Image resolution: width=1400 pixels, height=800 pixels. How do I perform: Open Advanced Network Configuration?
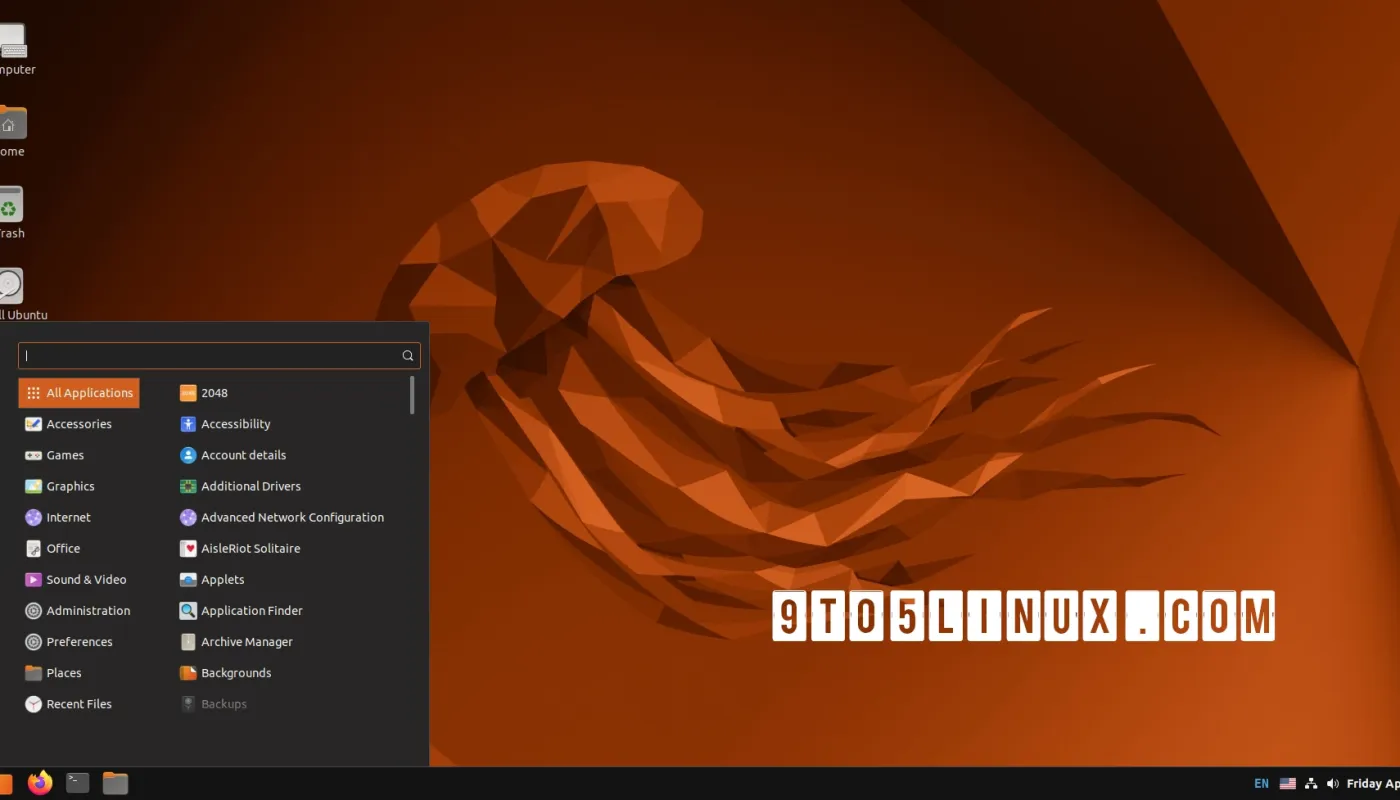point(282,517)
